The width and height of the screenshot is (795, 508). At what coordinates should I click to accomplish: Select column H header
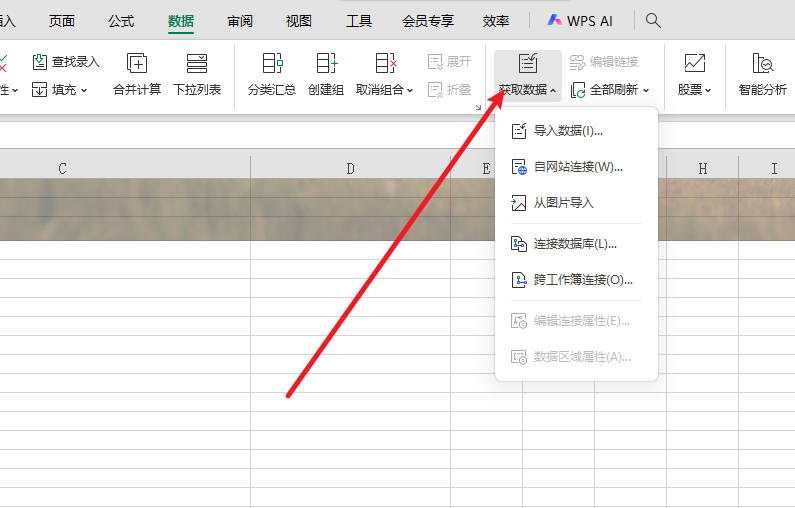point(703,168)
